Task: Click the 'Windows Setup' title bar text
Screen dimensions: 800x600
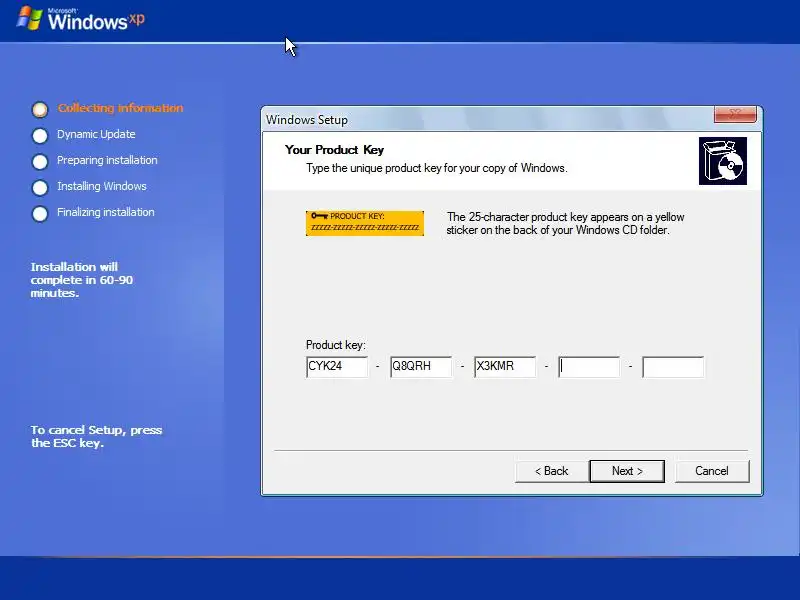Action: click(307, 120)
